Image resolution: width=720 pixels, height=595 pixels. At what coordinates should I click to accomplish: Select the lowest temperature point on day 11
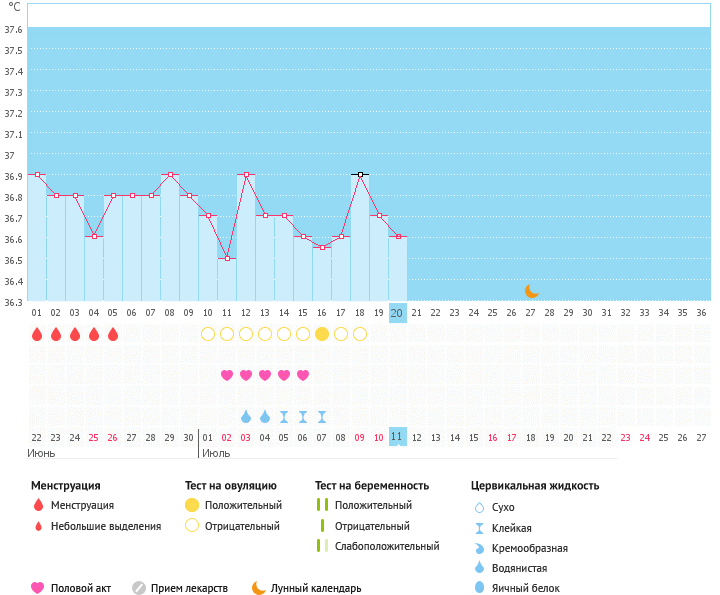coord(227,259)
